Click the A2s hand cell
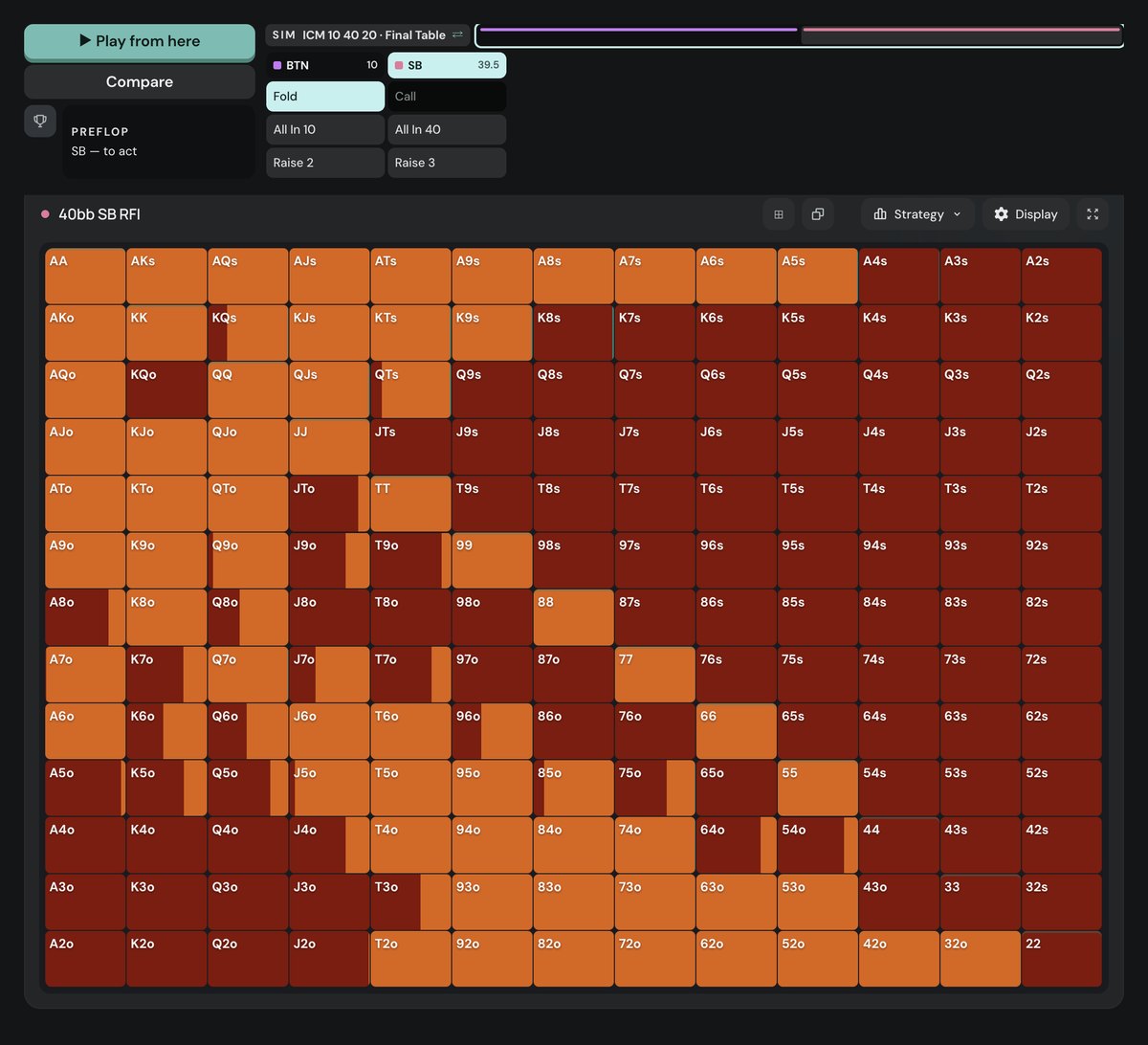Viewport: 1148px width, 1045px height. click(1062, 277)
